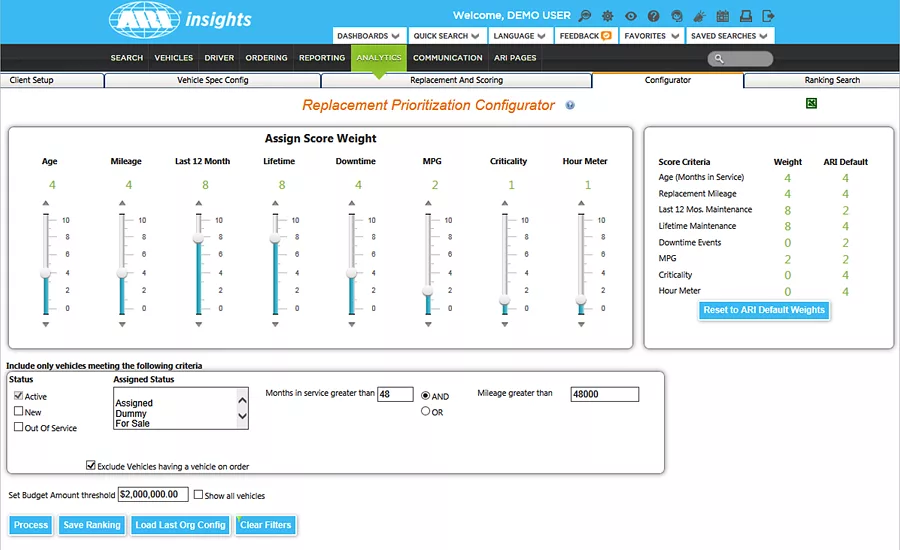The image size is (900, 550).
Task: Open the help question mark icon
Action: point(653,16)
